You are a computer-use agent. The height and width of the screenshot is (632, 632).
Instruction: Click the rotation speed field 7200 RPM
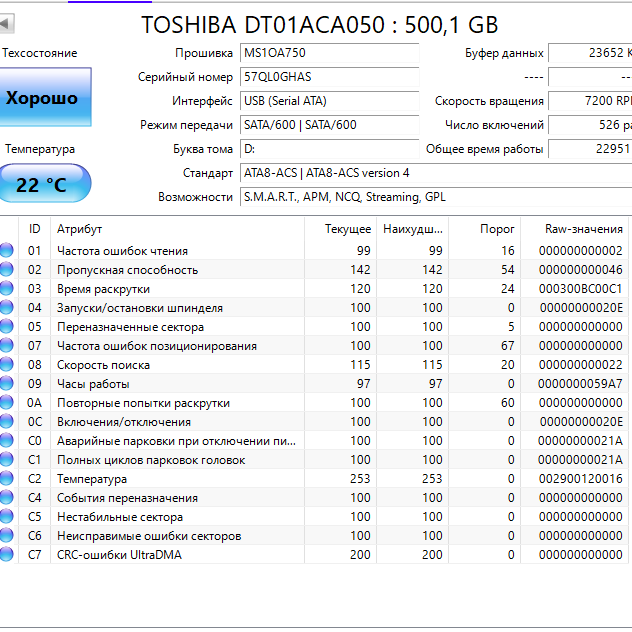(590, 101)
